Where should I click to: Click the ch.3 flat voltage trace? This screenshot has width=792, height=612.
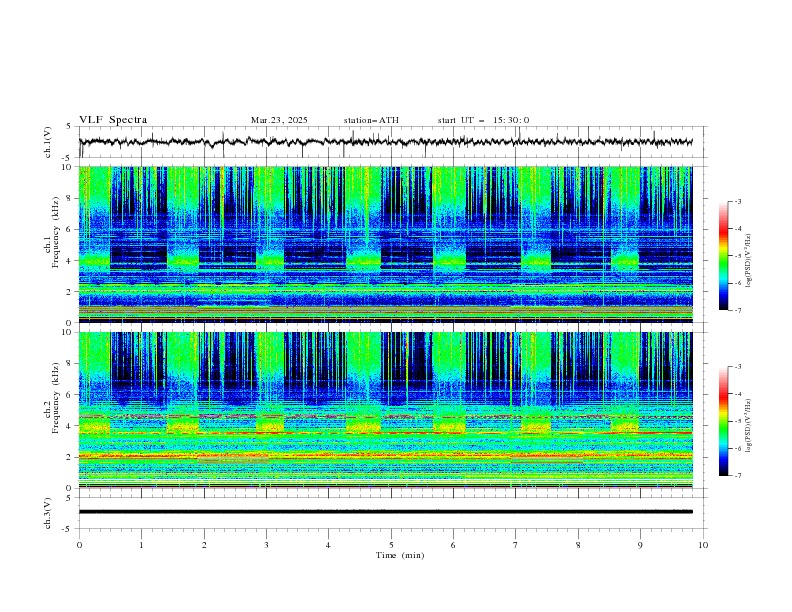pos(385,512)
